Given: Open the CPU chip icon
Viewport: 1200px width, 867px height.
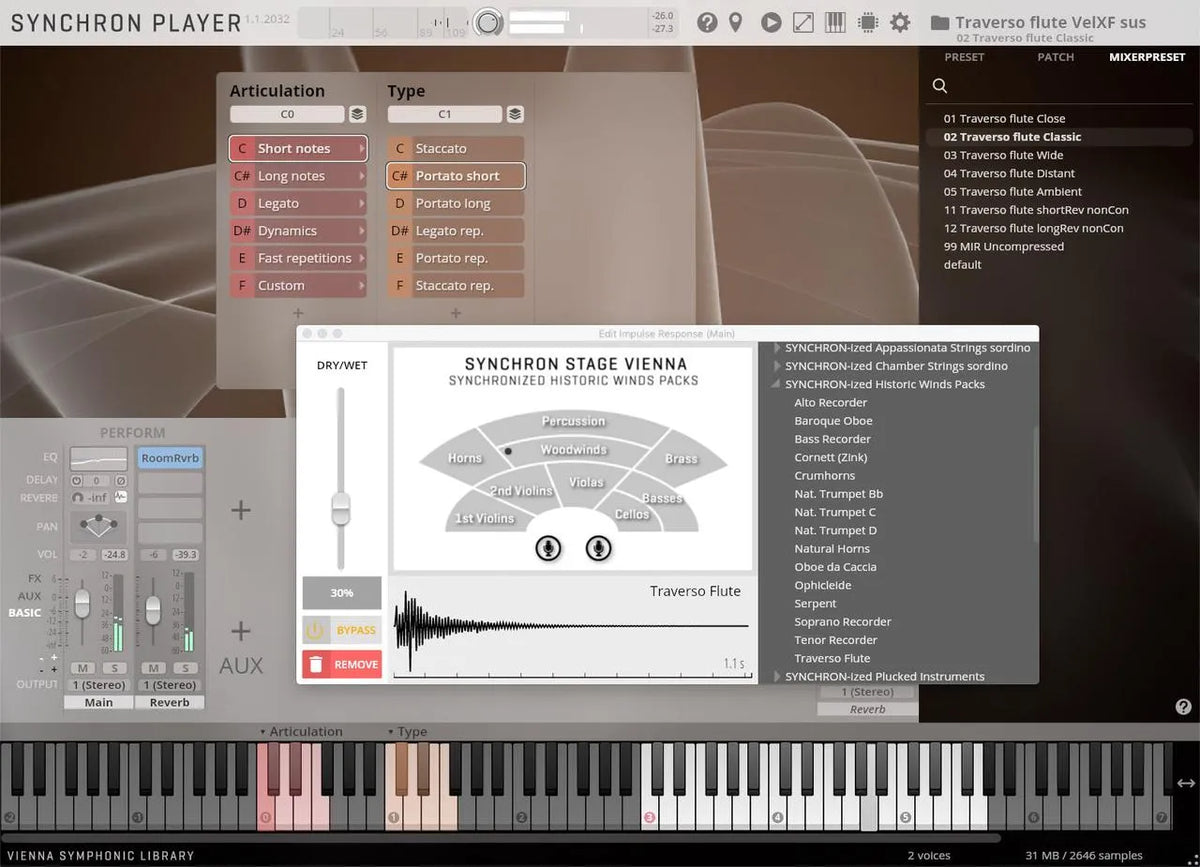Looking at the screenshot, I should click(x=867, y=22).
